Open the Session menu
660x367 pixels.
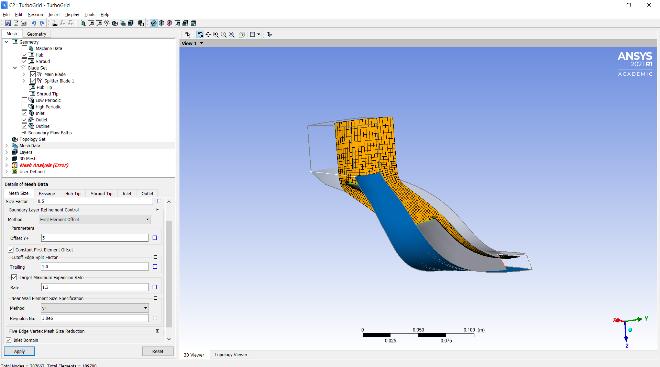[x=35, y=15]
